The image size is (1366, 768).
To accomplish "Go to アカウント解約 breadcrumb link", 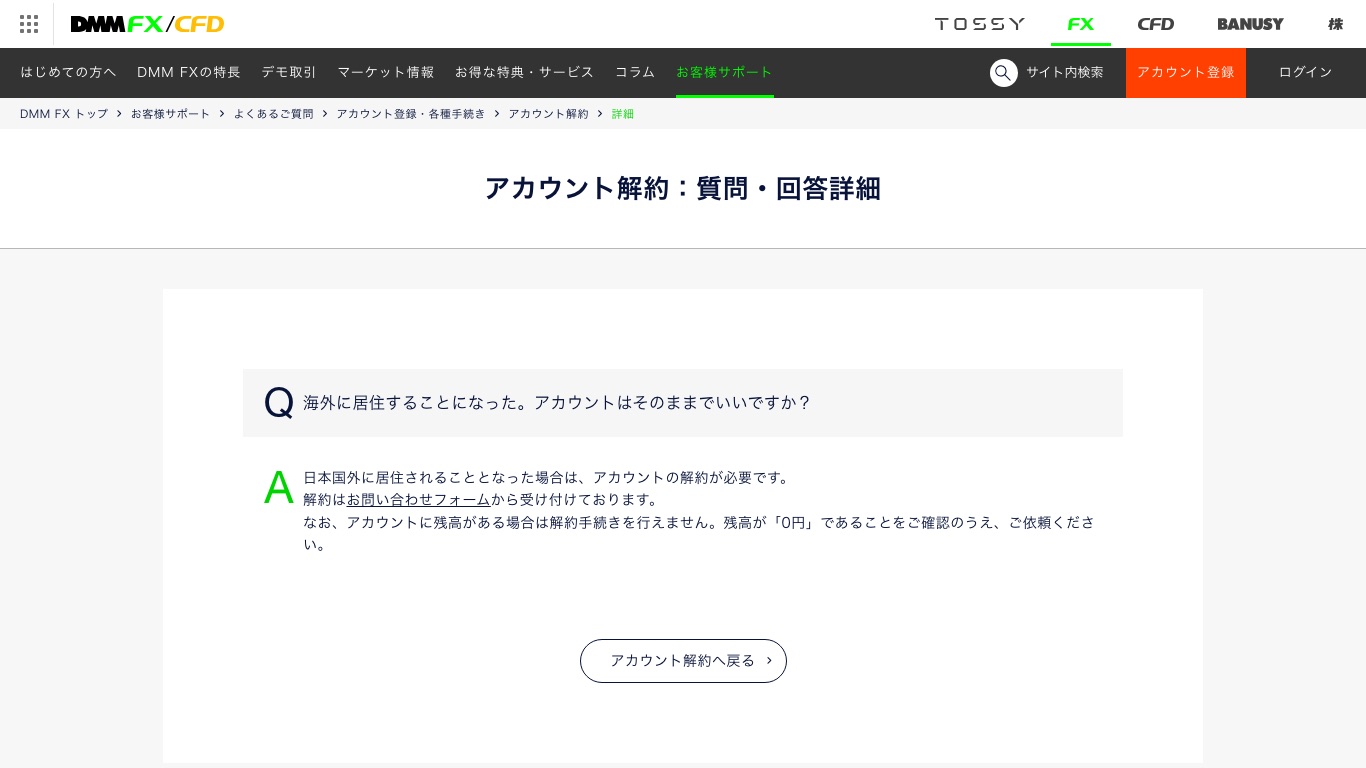I will pyautogui.click(x=549, y=114).
